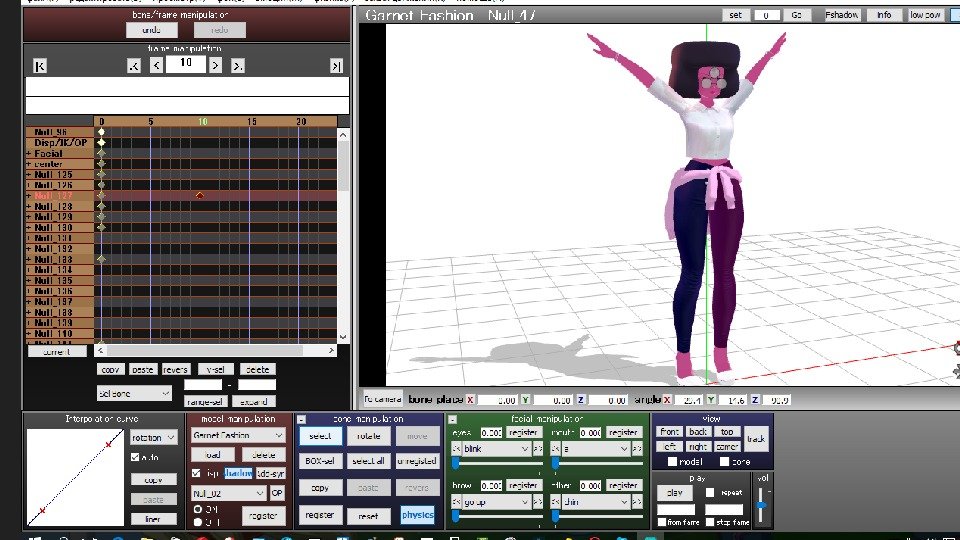Select the keyframe diamond on Null_127 row
This screenshot has width=960, height=540.
pyautogui.click(x=200, y=196)
